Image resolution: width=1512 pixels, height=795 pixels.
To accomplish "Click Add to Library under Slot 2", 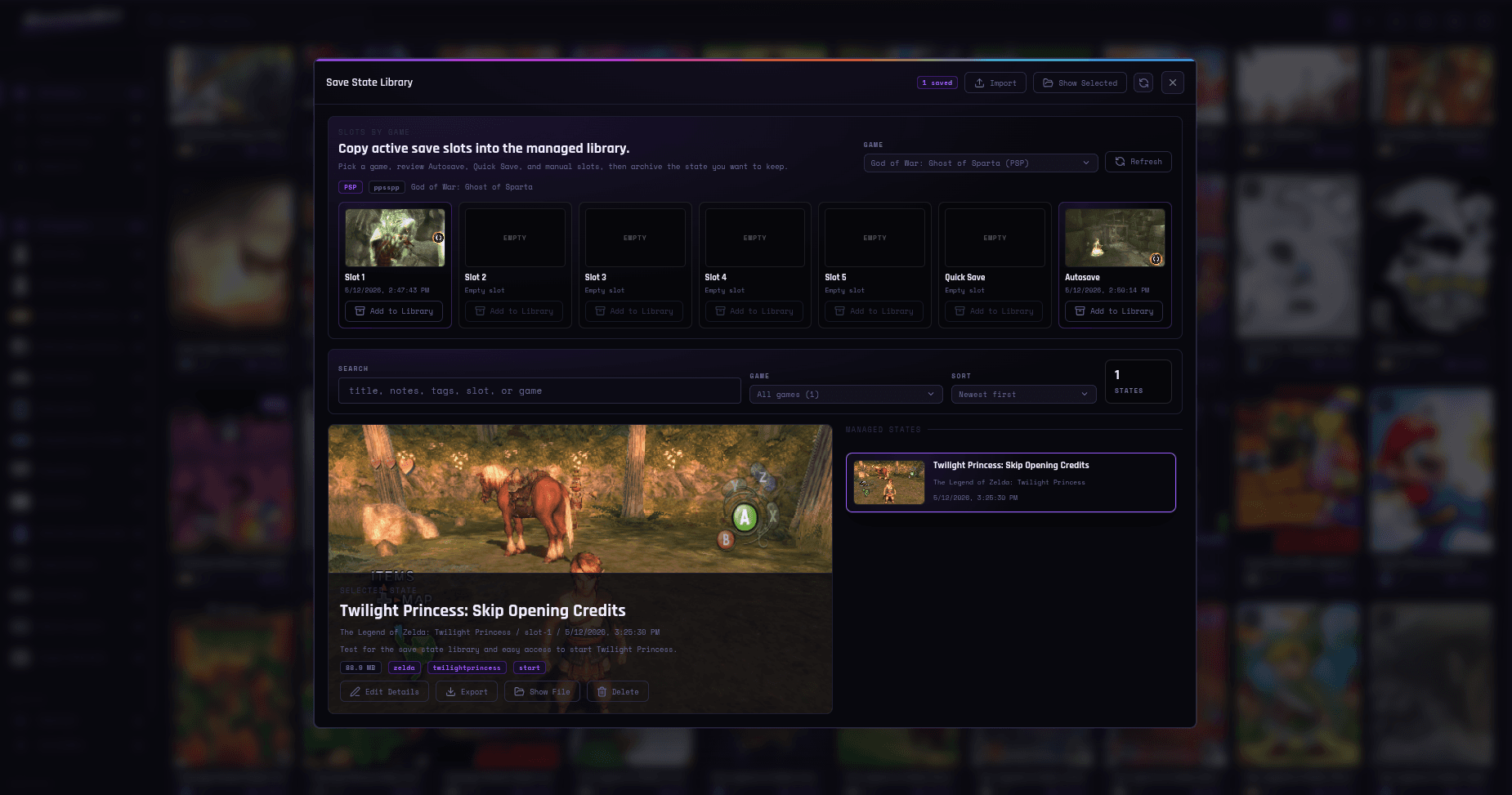I will coord(514,311).
